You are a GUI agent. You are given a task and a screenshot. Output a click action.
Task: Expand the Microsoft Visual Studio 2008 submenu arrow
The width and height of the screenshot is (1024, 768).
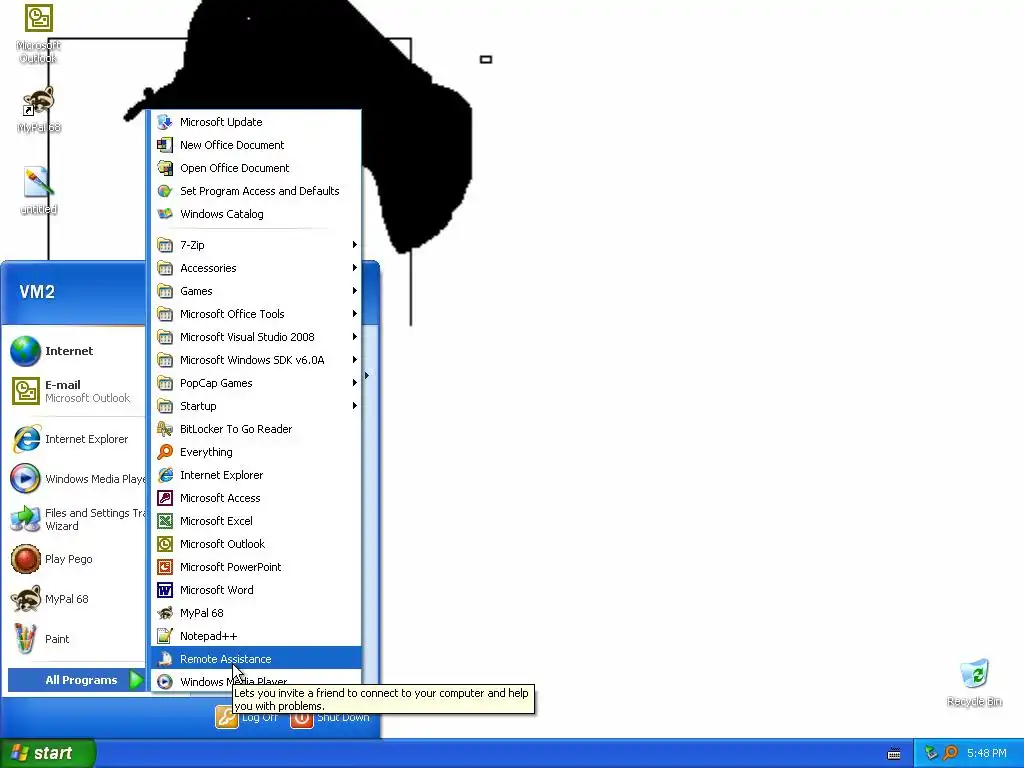[355, 337]
